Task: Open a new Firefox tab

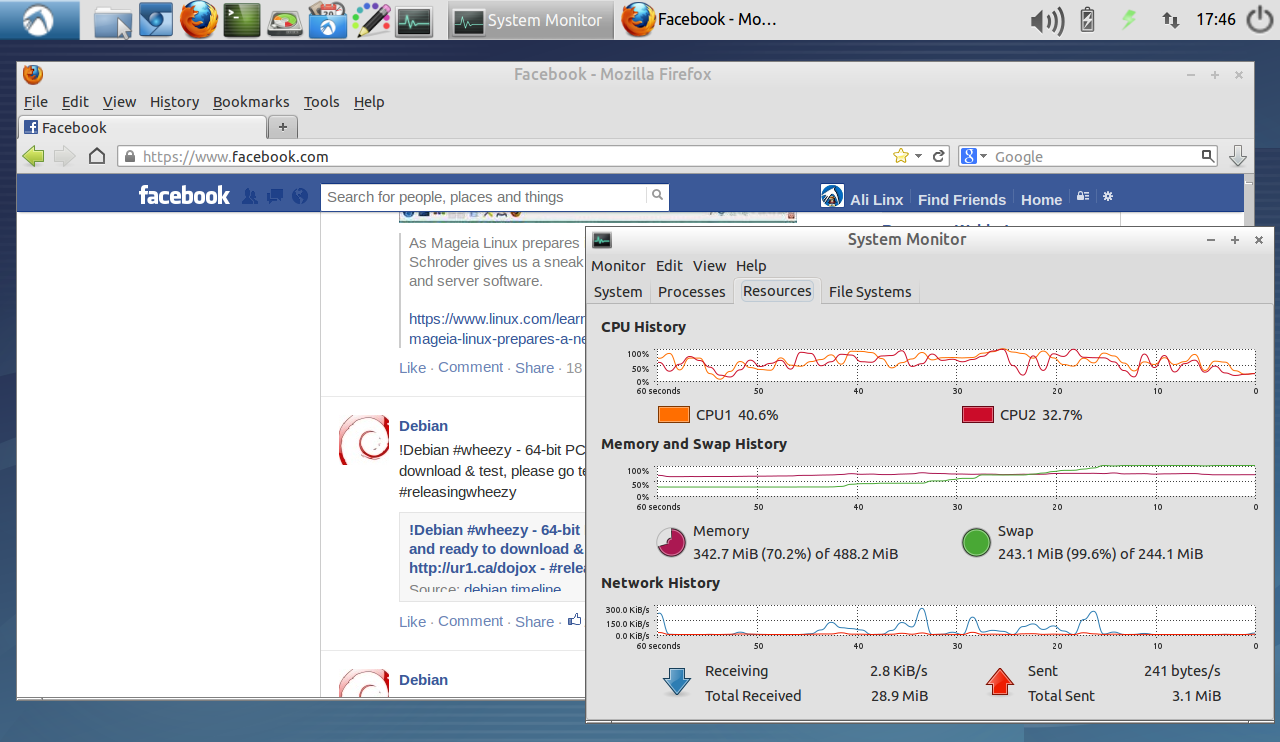Action: click(x=283, y=127)
